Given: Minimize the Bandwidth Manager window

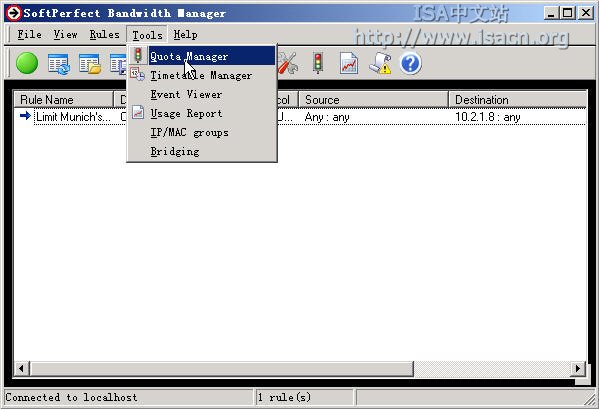Looking at the screenshot, I should pos(550,13).
